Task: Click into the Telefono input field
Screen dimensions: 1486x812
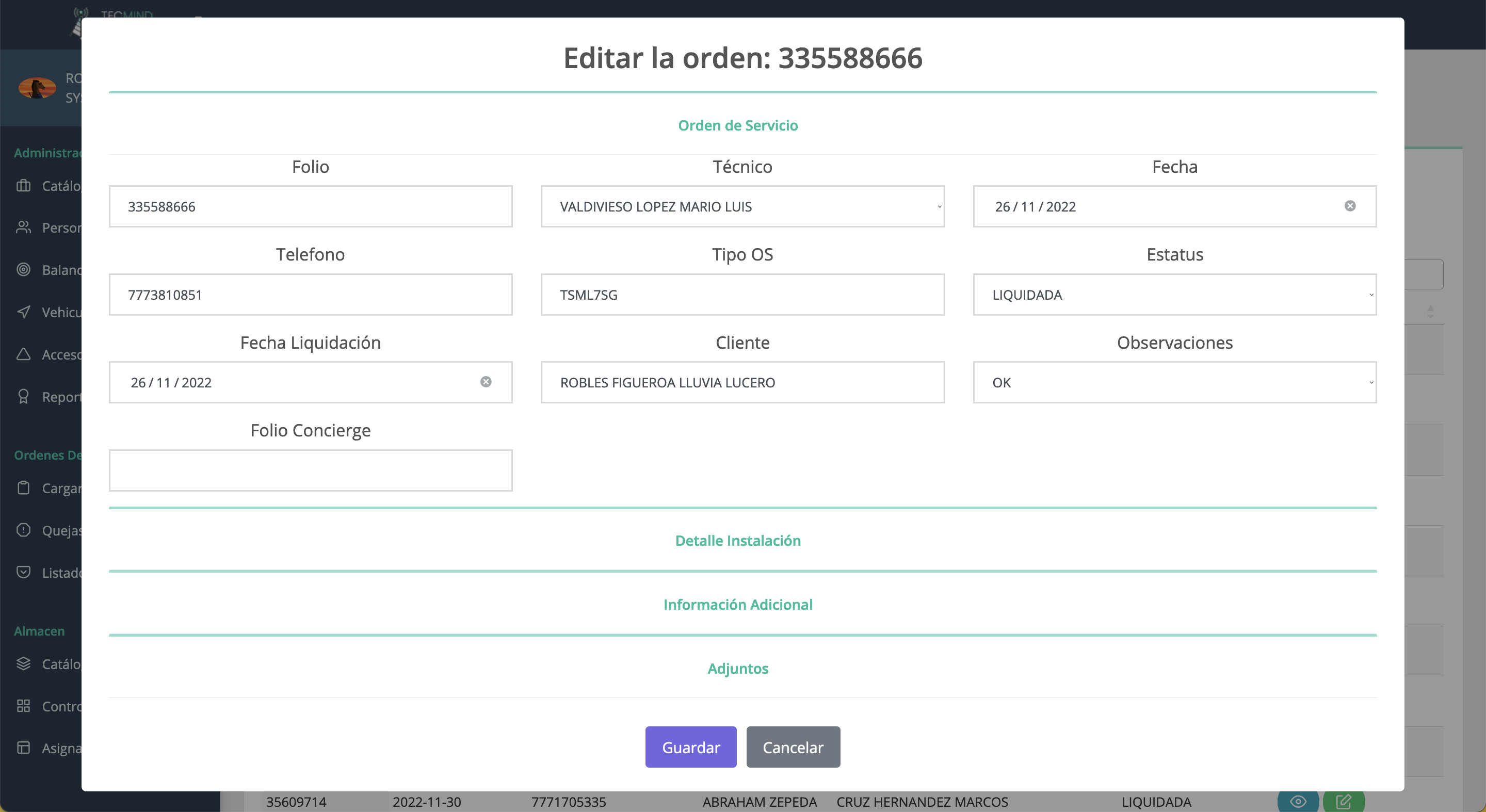Action: (310, 295)
